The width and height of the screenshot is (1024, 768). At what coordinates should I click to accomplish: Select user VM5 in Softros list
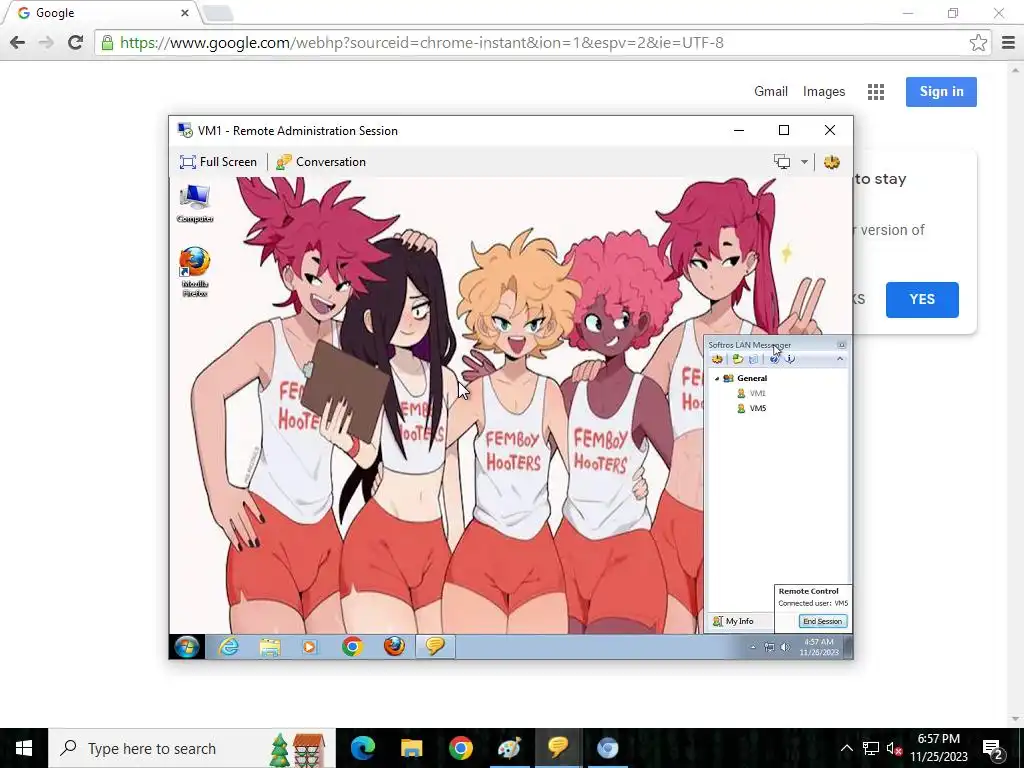coord(758,408)
